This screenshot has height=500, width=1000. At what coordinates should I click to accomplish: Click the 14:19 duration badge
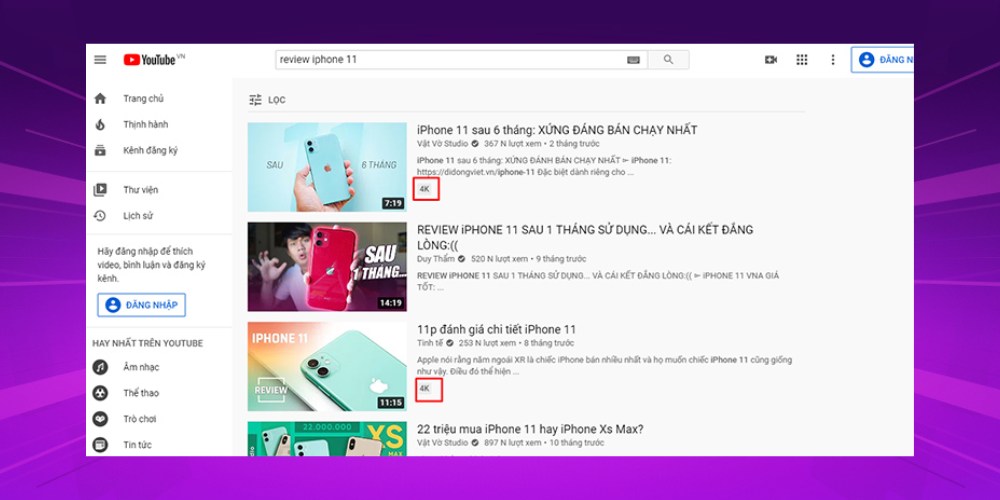[x=391, y=303]
